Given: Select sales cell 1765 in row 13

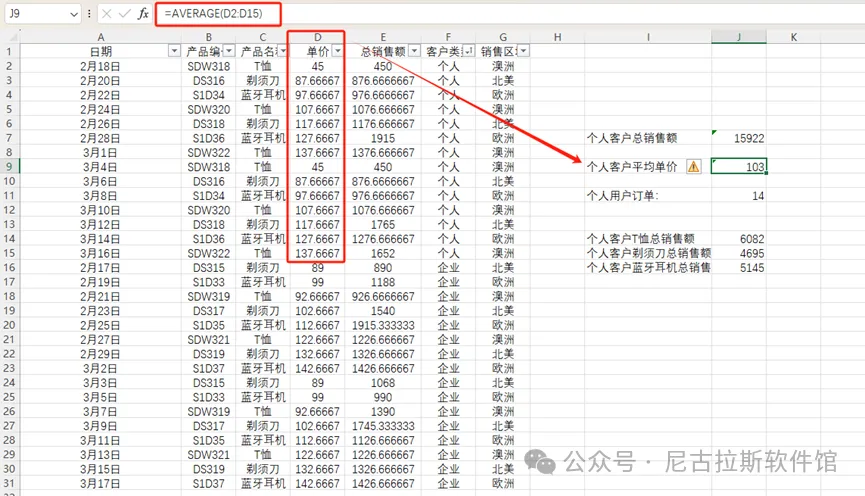Looking at the screenshot, I should 383,225.
